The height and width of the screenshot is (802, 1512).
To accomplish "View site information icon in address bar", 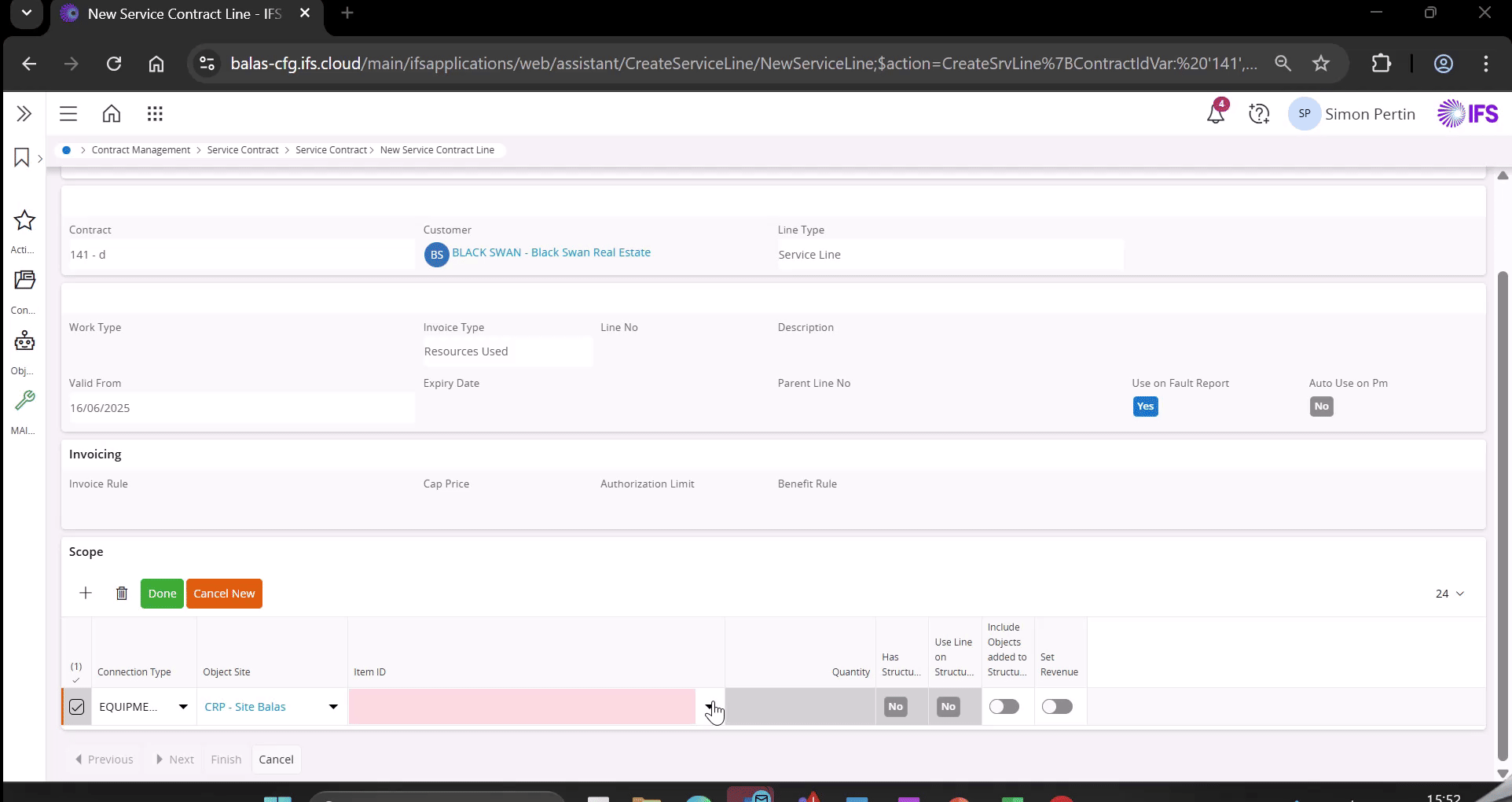I will [207, 64].
